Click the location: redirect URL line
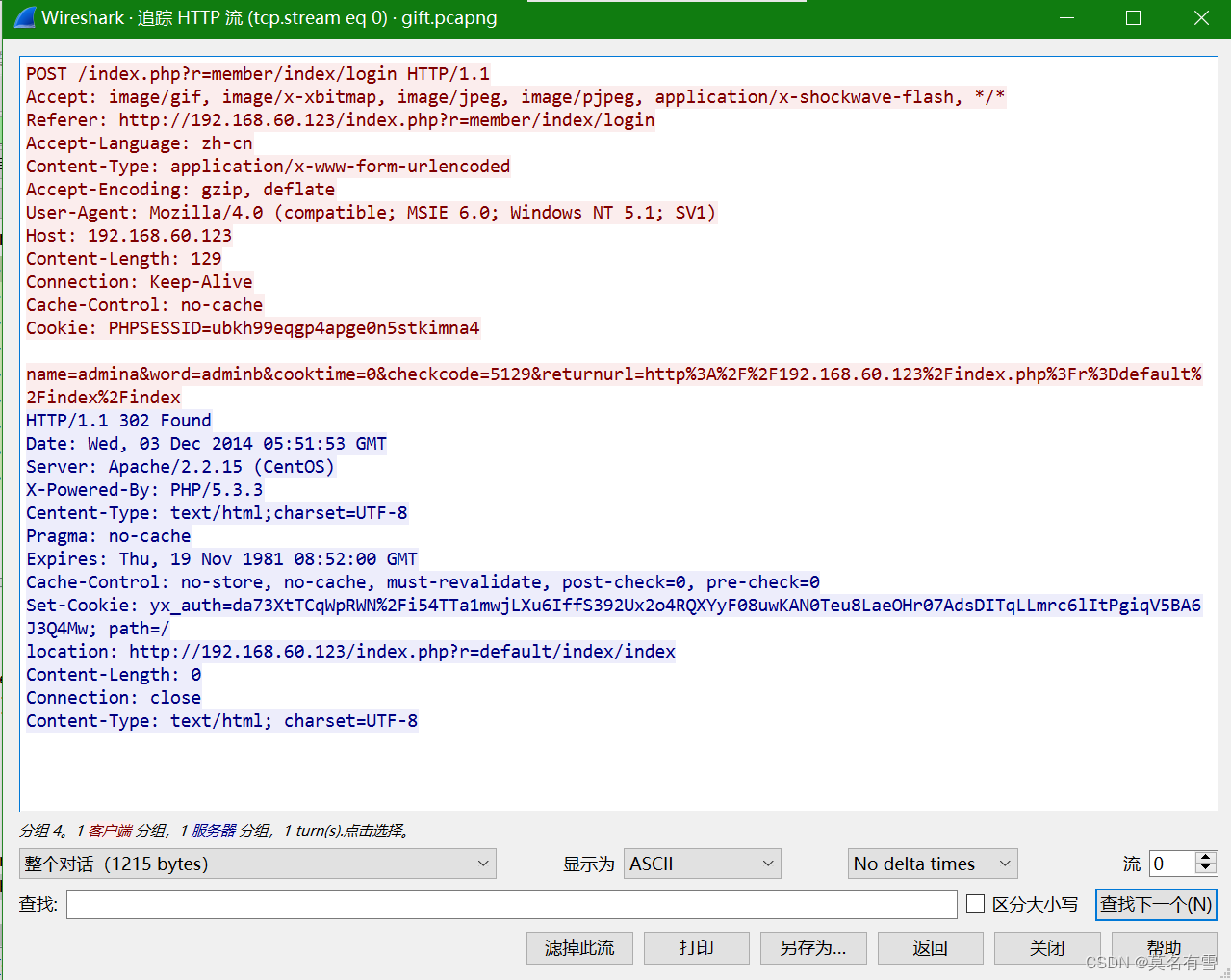1231x980 pixels. pyautogui.click(x=350, y=652)
